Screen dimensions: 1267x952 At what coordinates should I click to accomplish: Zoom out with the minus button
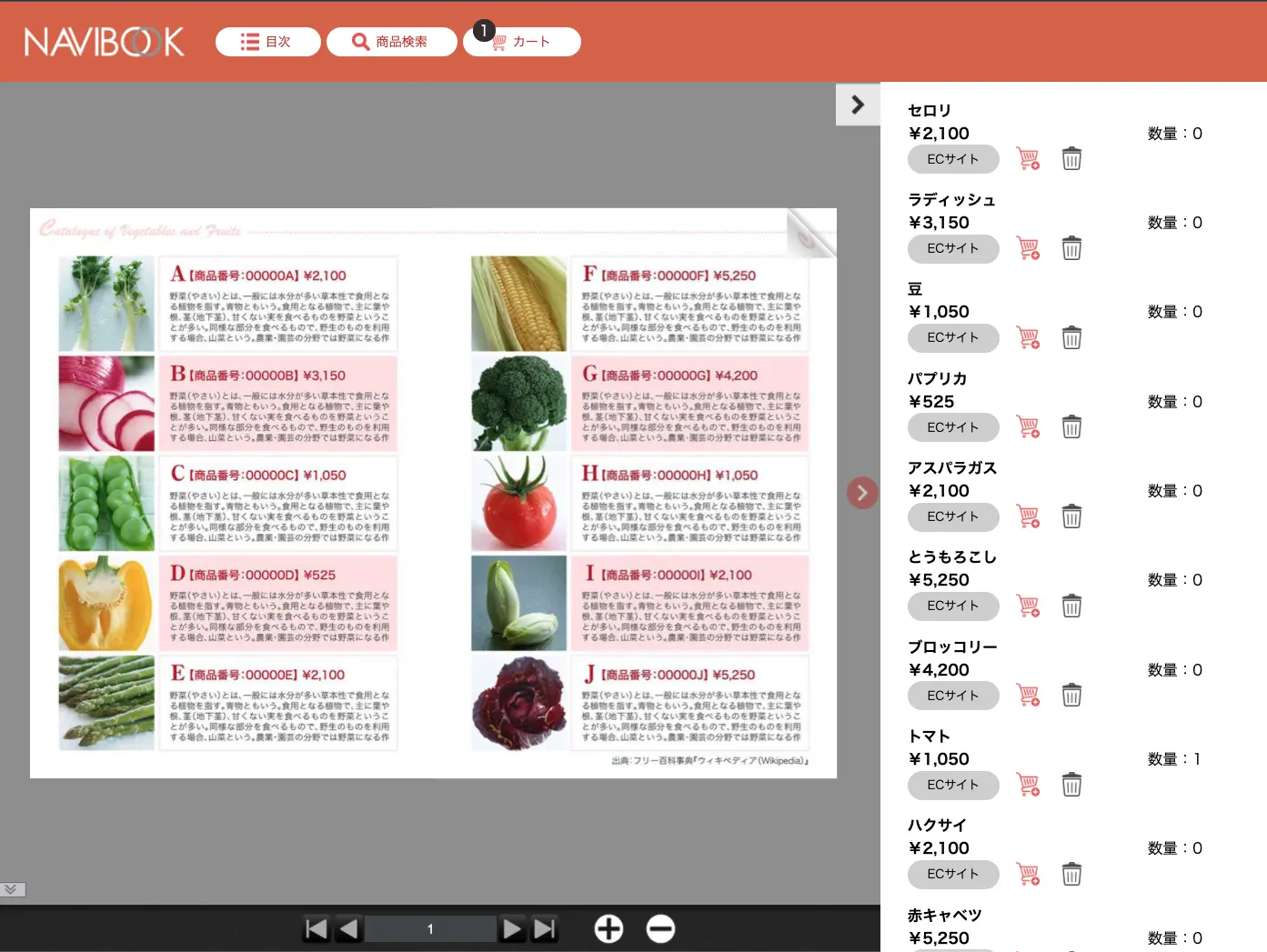point(660,928)
